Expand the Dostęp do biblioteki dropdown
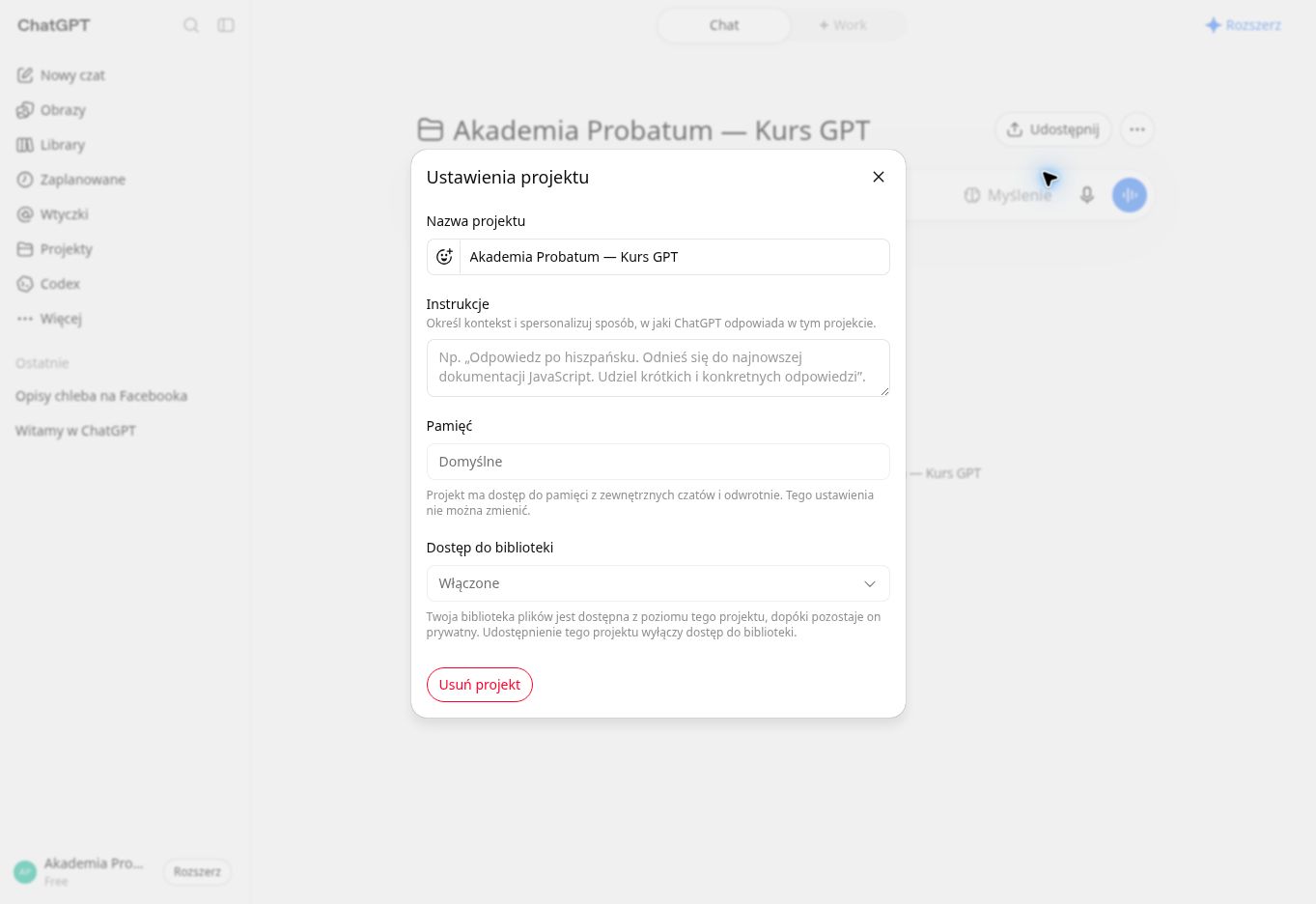Screen dimensions: 1316x904 658,583
